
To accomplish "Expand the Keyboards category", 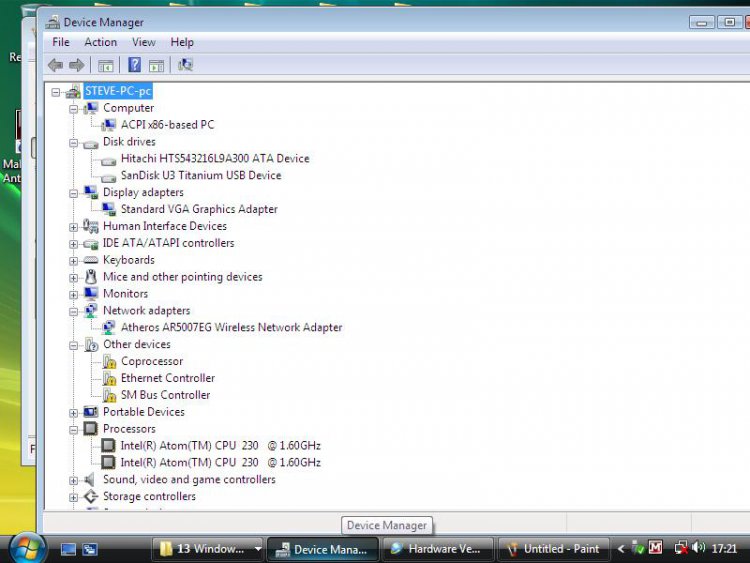I will point(73,261).
